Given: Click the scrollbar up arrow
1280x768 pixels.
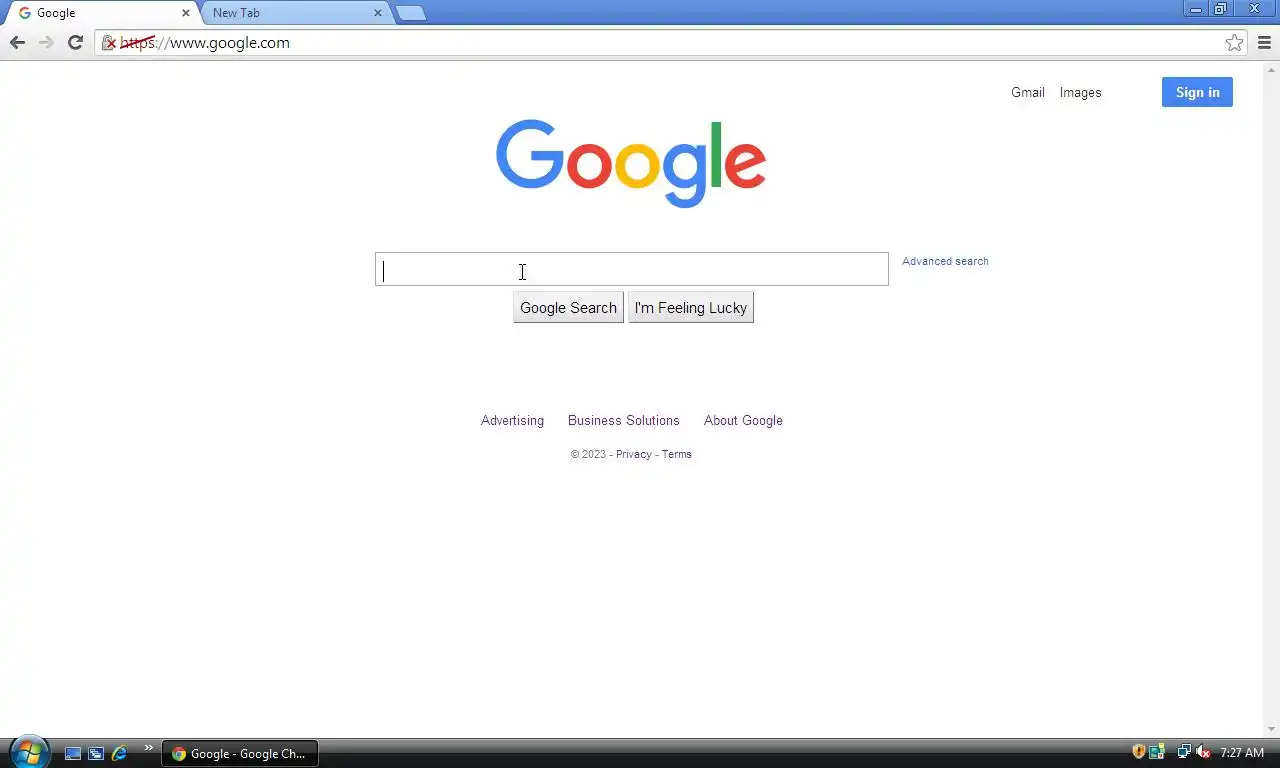Looking at the screenshot, I should (1272, 69).
